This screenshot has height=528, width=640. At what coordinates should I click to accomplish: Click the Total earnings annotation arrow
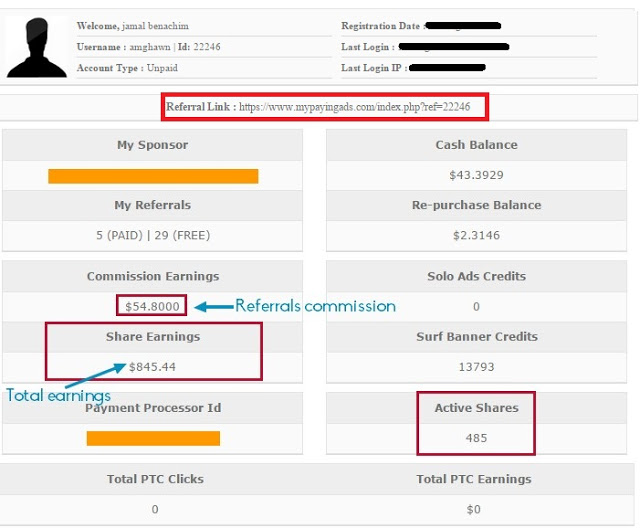(96, 375)
